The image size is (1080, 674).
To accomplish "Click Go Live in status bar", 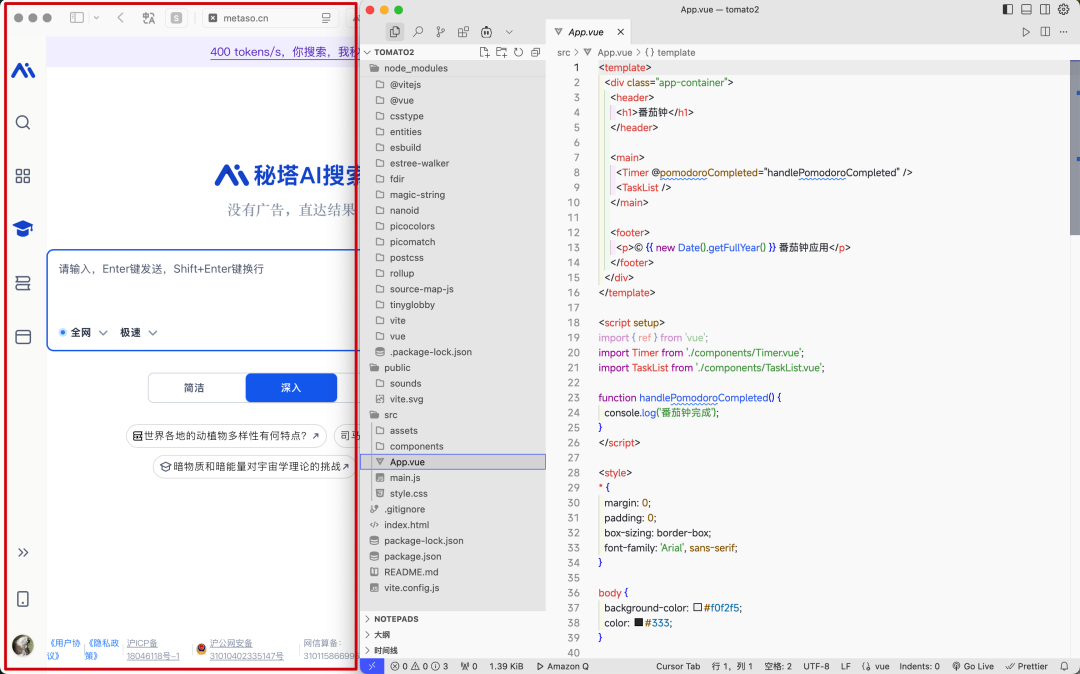I will (973, 666).
